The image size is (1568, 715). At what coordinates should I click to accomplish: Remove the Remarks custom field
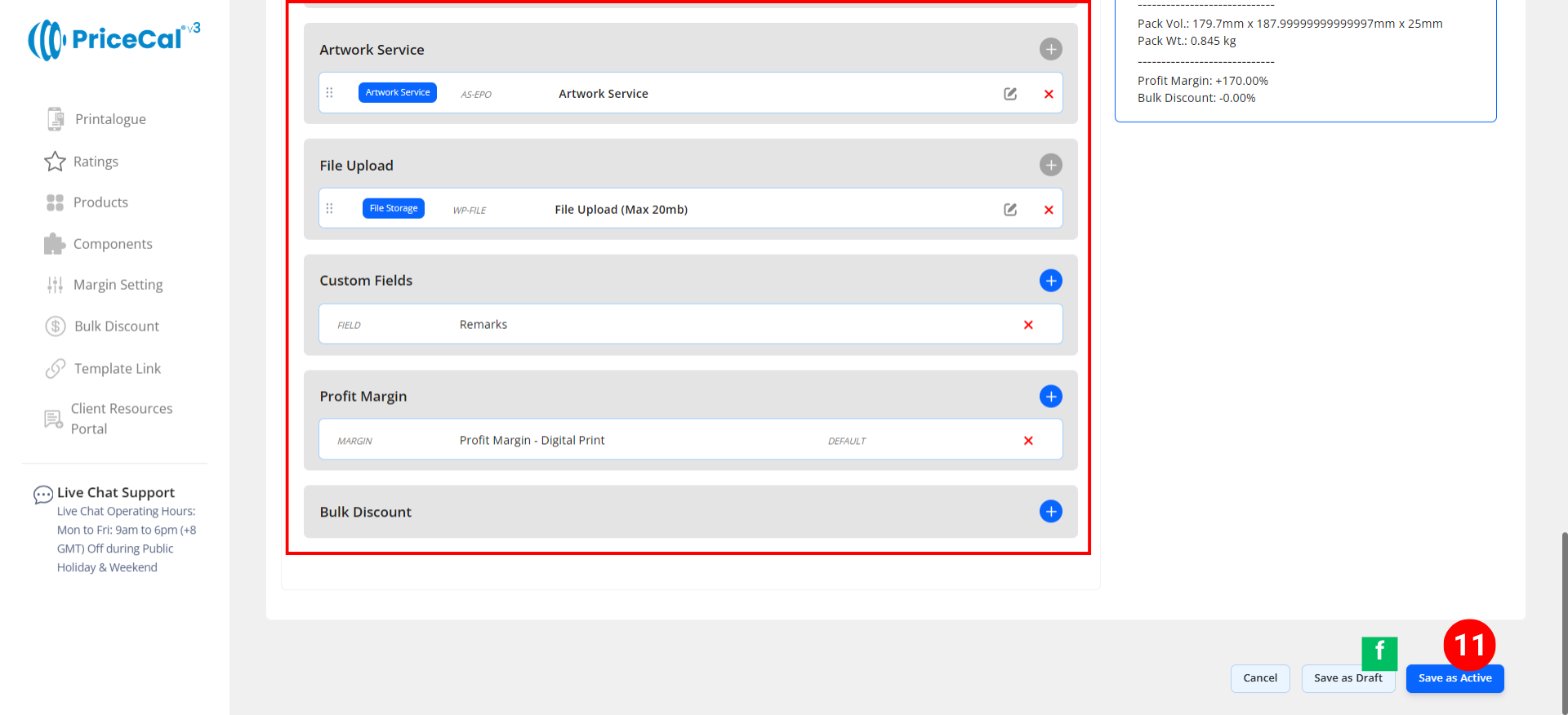click(1028, 325)
